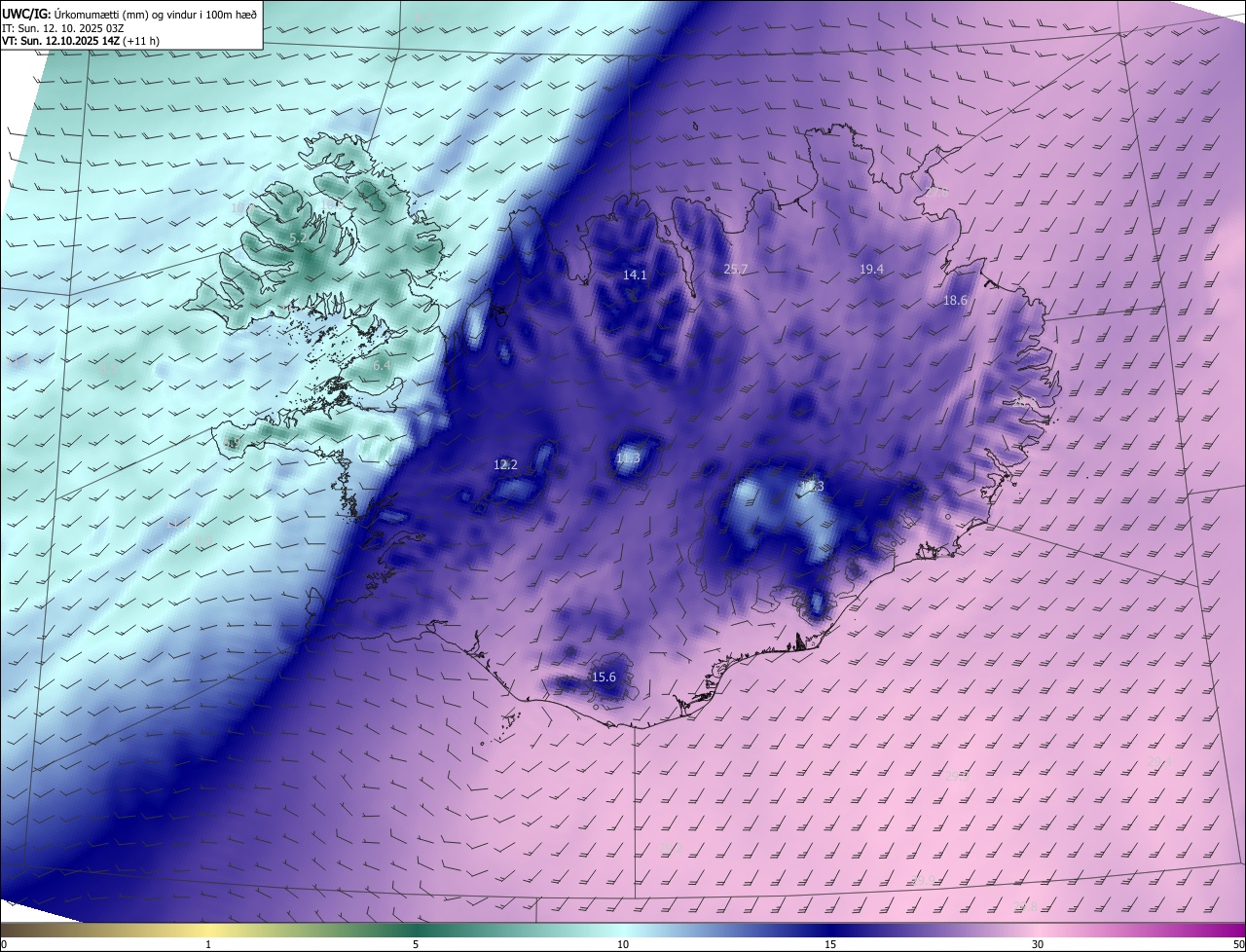Screen dimensions: 1246x952
Task: Click the 10 tick on the color scale
Action: 623,944
